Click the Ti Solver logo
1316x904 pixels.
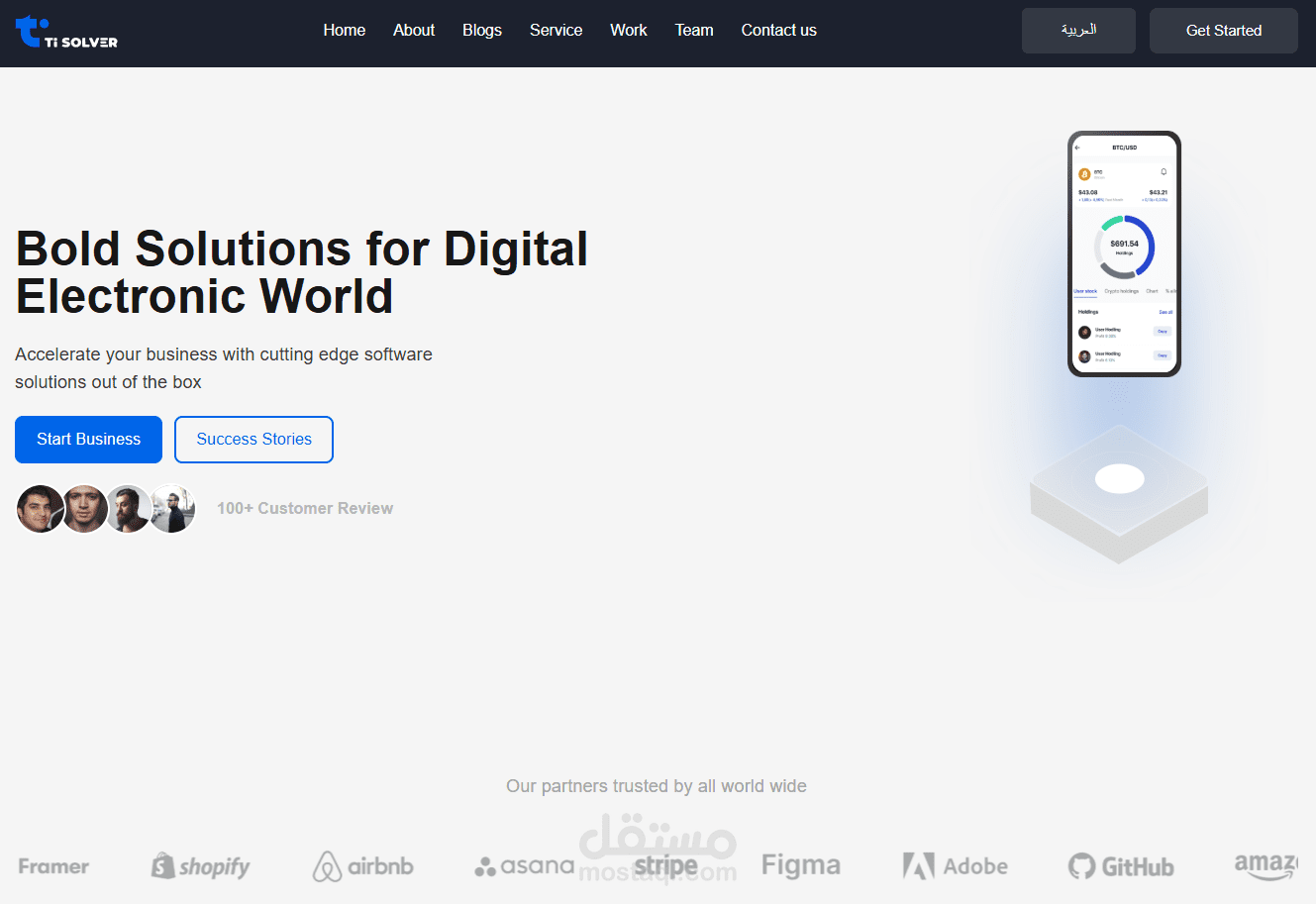click(x=66, y=33)
